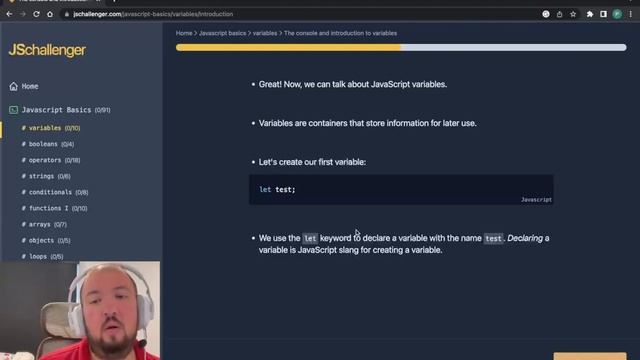Click the house icon next to Home

13,86
